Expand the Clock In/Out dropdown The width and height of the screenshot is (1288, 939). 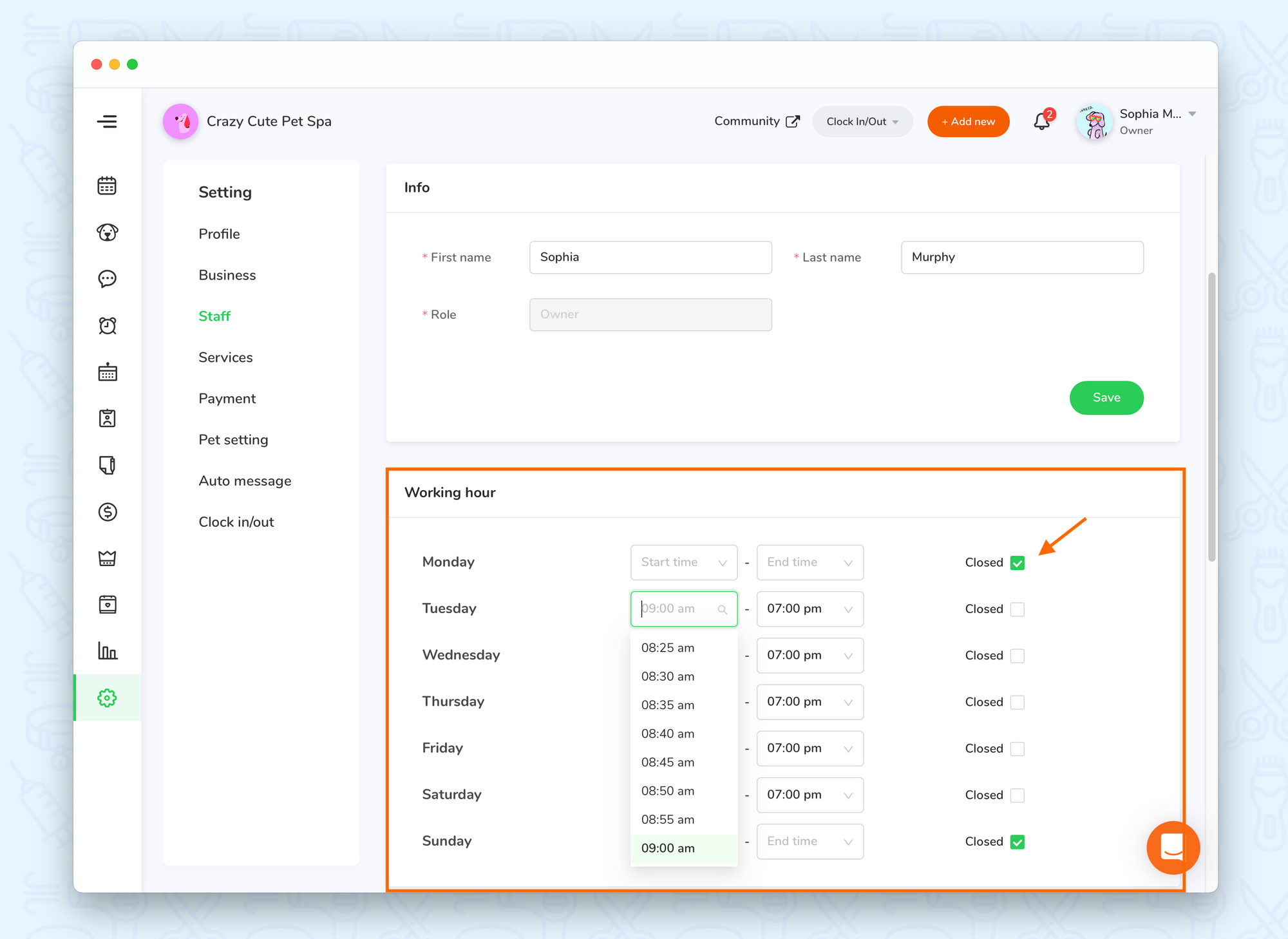tap(862, 121)
